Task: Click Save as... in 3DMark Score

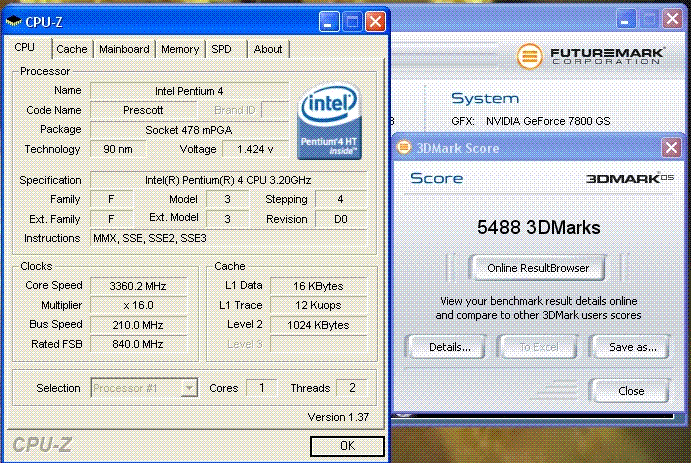Action: (x=631, y=347)
